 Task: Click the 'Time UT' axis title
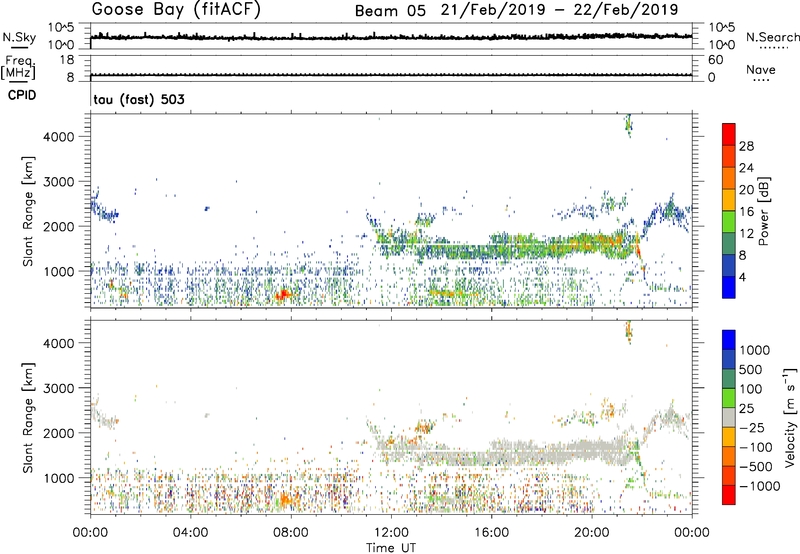coord(391,548)
